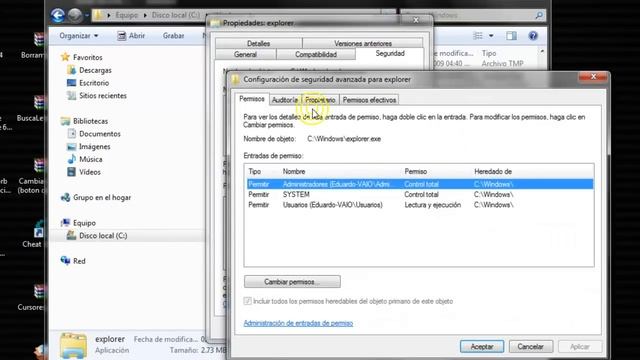The height and width of the screenshot is (360, 640).
Task: Click the Permiso column header
Action: point(416,172)
